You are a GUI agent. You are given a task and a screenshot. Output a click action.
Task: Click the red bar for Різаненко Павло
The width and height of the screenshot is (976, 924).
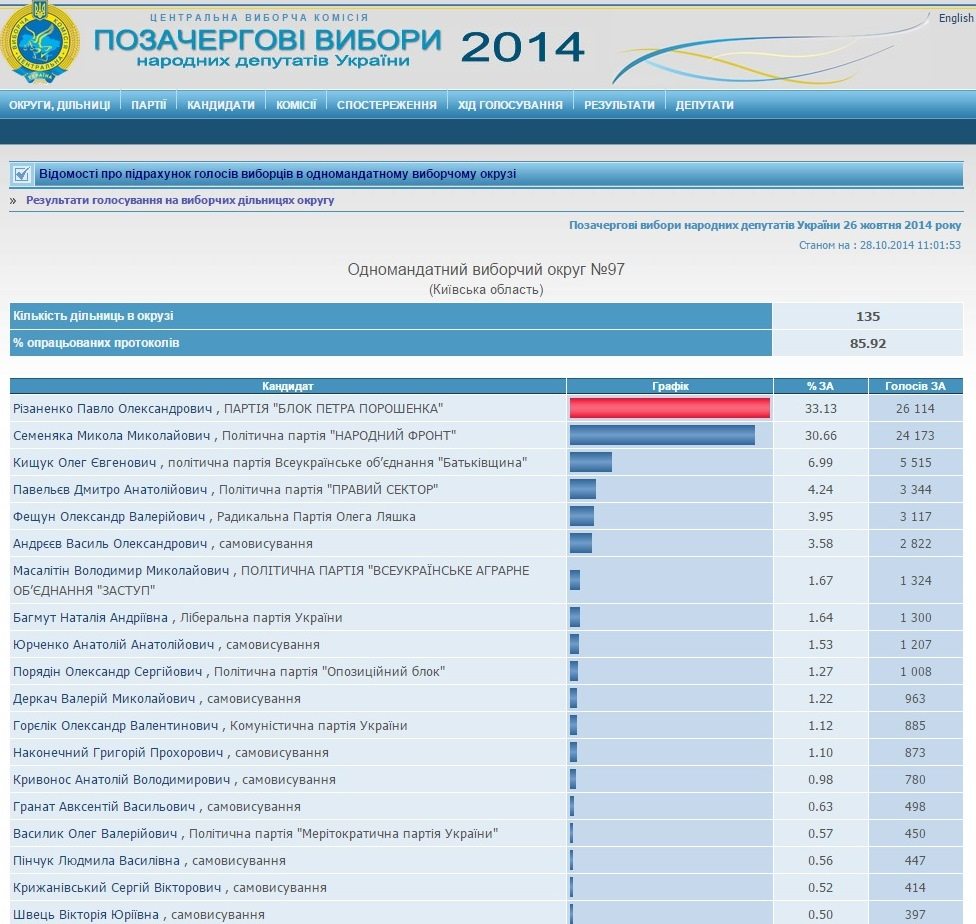[x=669, y=408]
